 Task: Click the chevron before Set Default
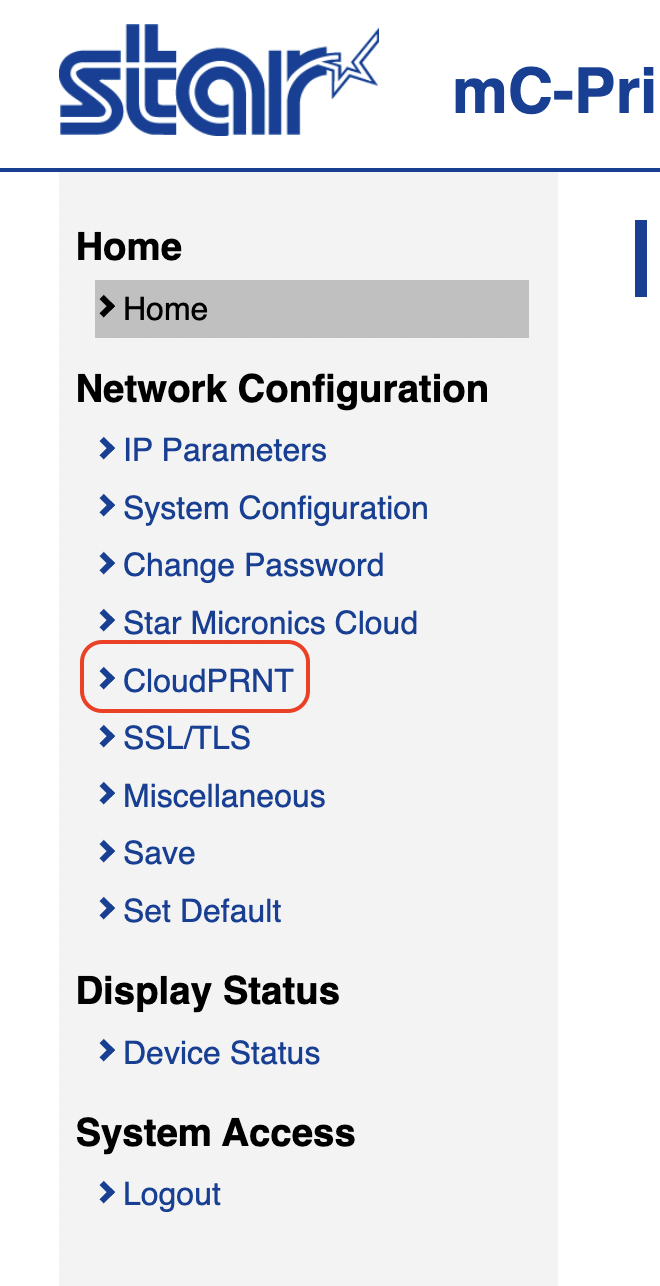click(107, 909)
